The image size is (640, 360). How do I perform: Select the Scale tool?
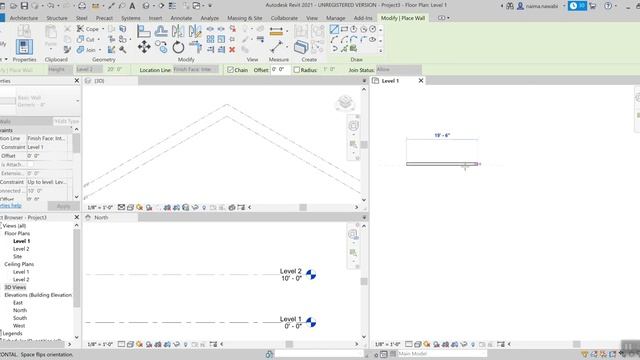(x=221, y=39)
